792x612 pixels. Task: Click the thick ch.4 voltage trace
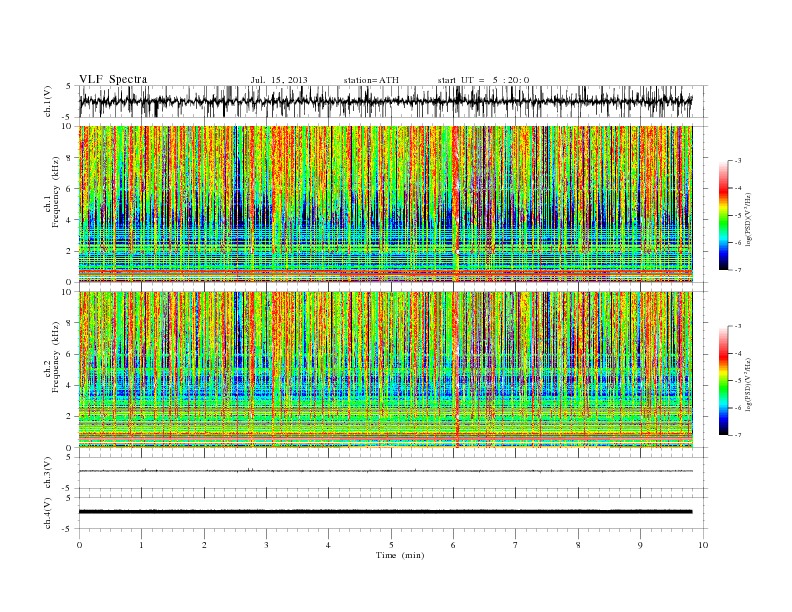click(385, 512)
